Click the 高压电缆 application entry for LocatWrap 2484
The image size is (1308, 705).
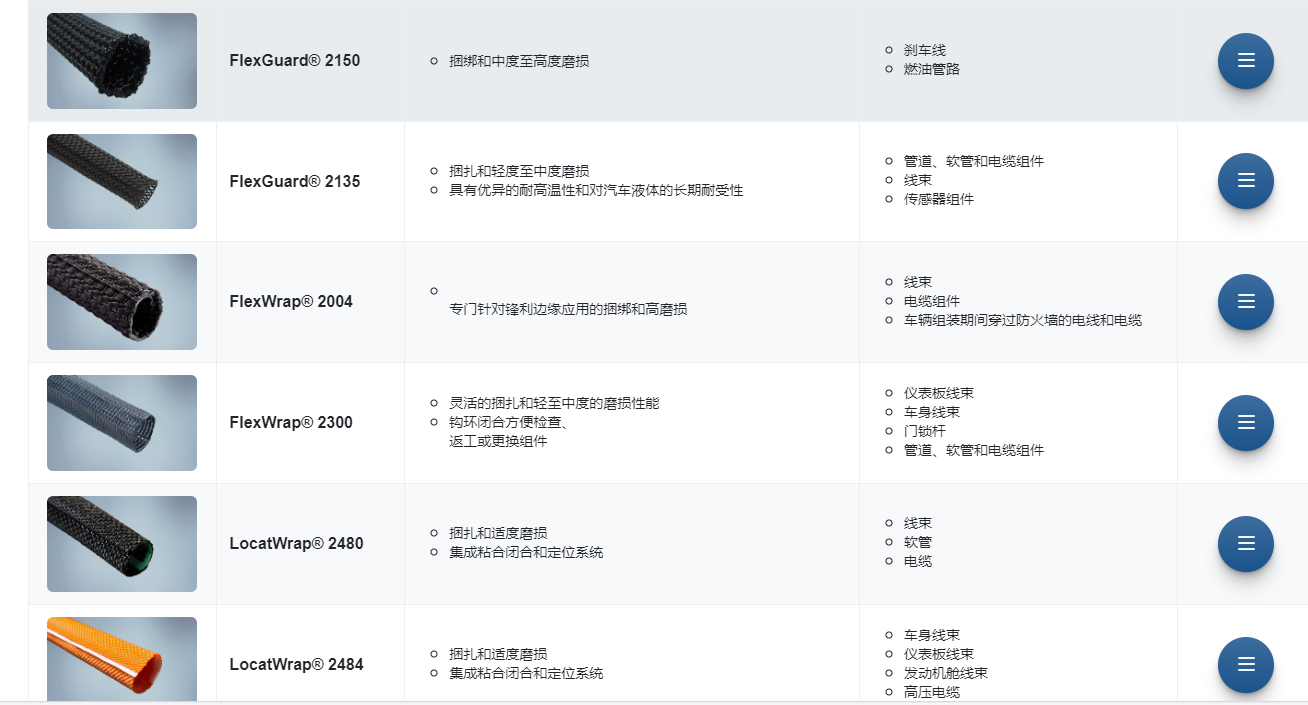[x=931, y=692]
